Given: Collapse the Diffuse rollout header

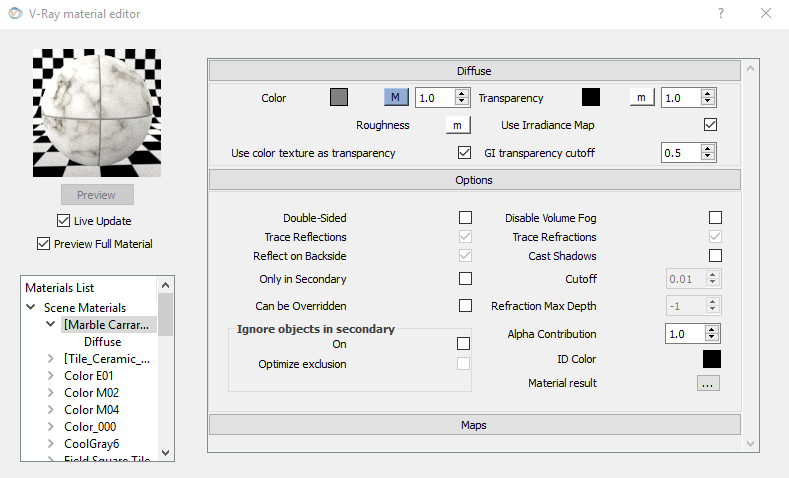Looking at the screenshot, I should (x=474, y=71).
